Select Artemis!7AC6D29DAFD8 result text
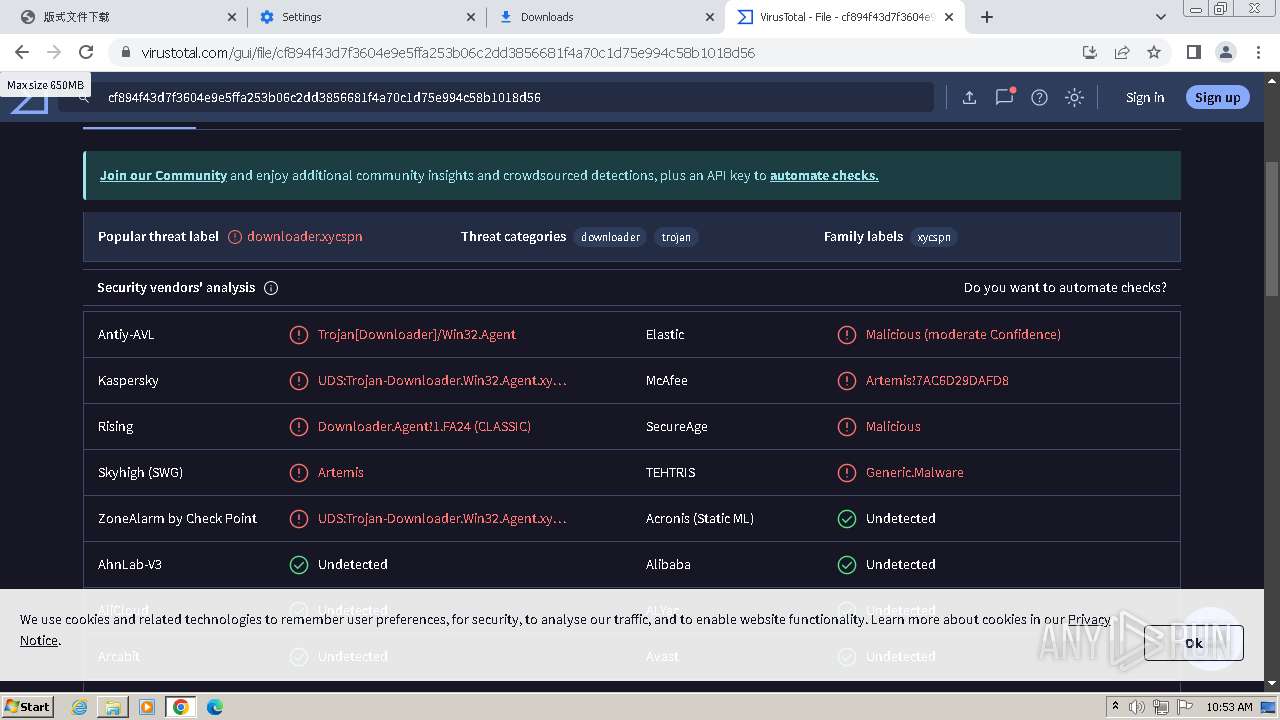Screen dimensions: 1280x720 tap(937, 380)
